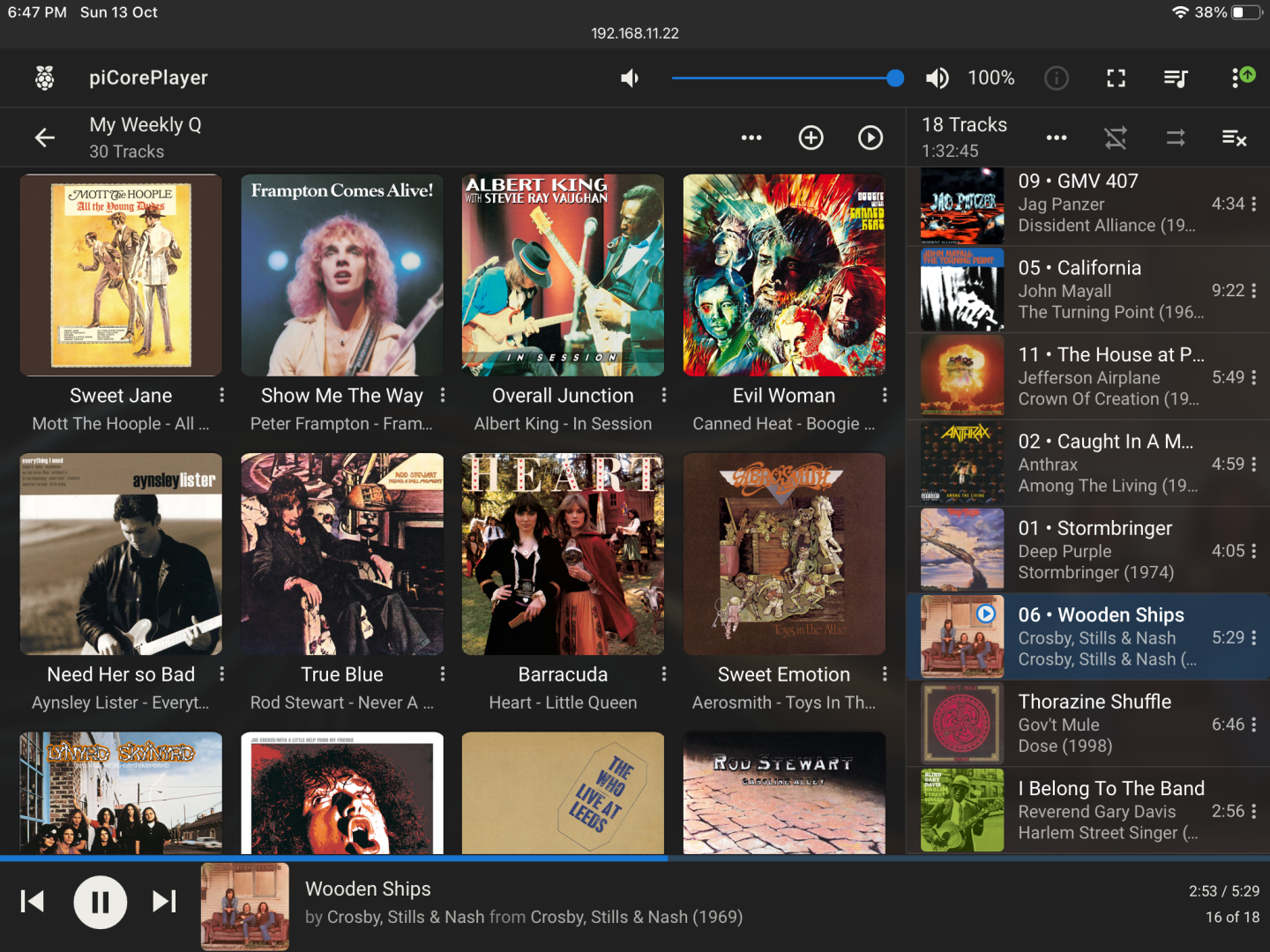Open queue more options menu

click(1057, 138)
